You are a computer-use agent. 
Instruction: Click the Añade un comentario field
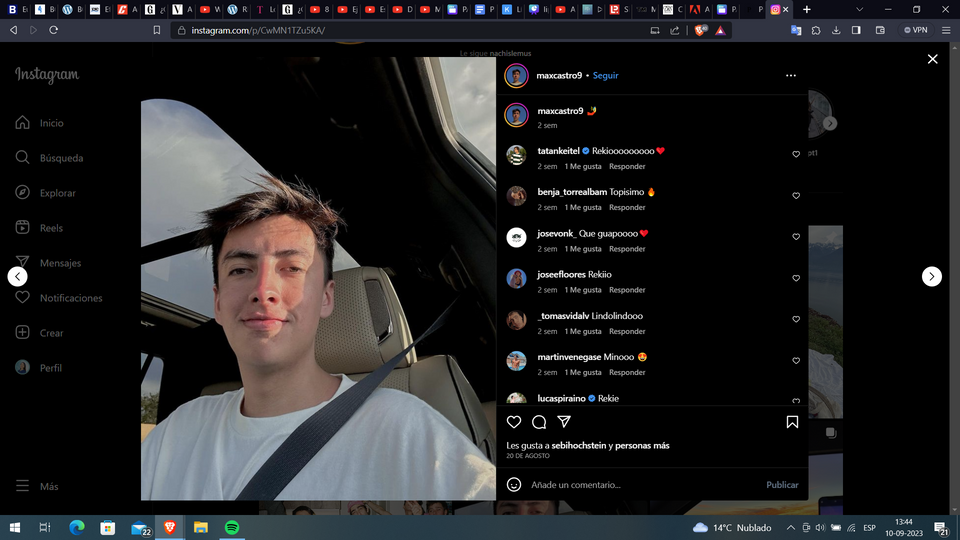(640, 484)
